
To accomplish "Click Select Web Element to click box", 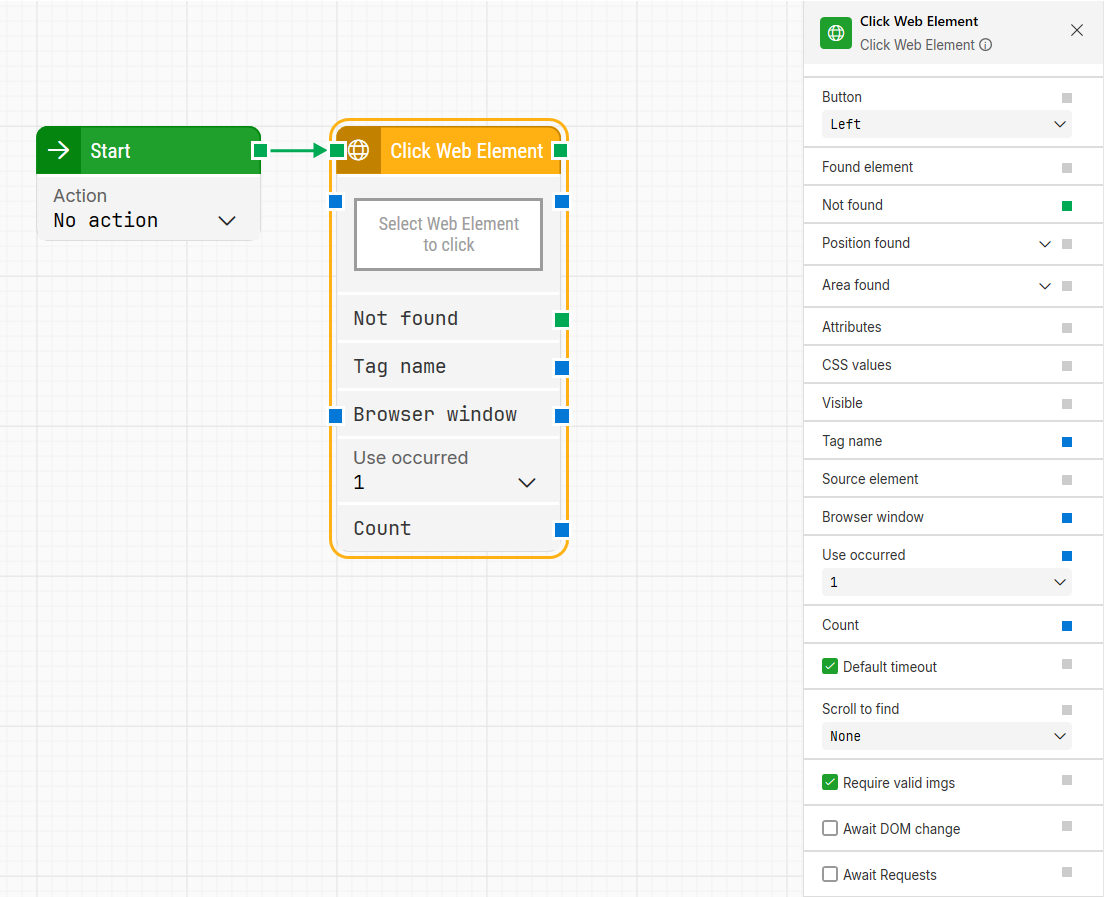I will click(448, 235).
